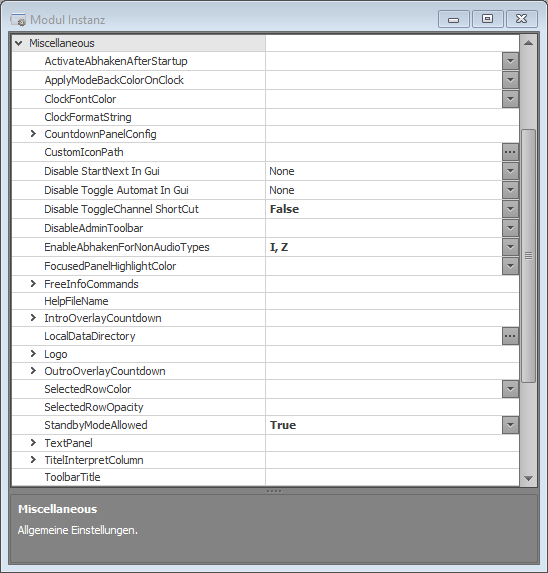
Task: Collapse the Miscellaneous category
Action: coord(19,43)
